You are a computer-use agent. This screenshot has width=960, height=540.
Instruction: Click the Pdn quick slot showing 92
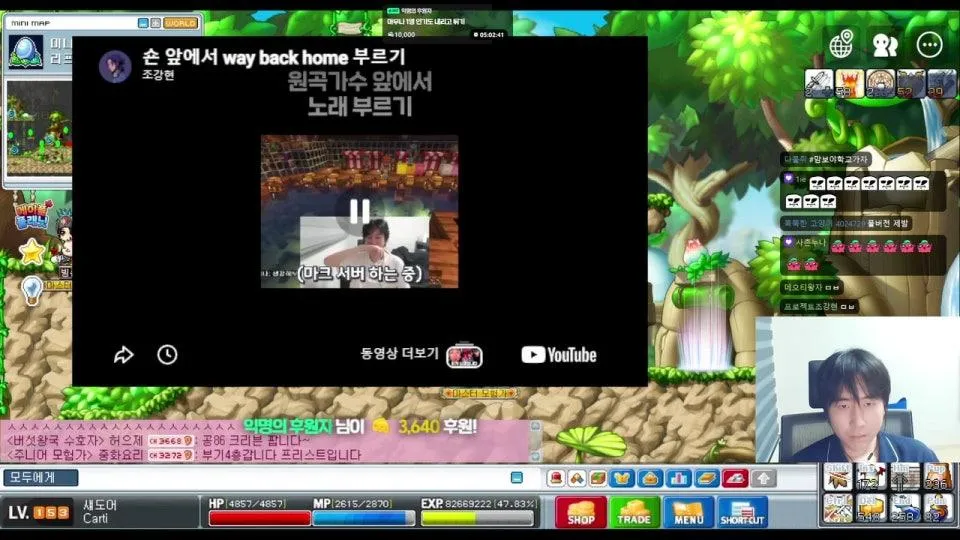point(937,508)
